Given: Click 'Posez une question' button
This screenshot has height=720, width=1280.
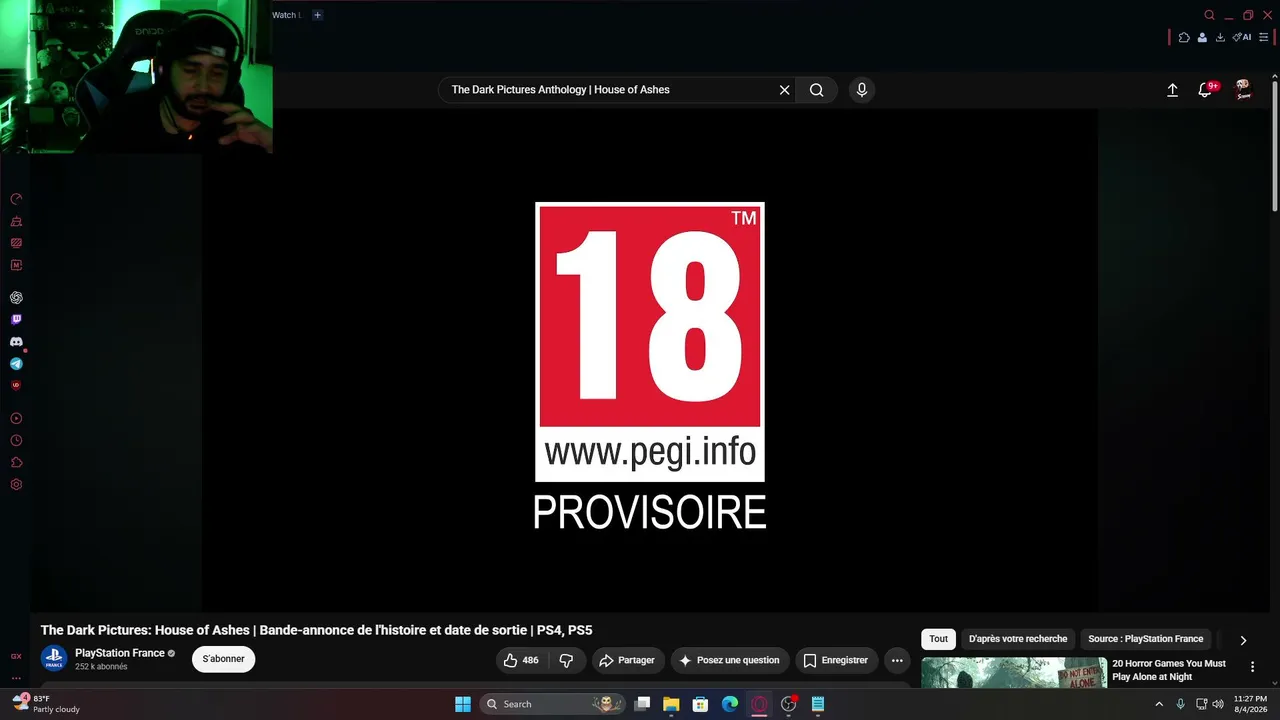Looking at the screenshot, I should (729, 660).
